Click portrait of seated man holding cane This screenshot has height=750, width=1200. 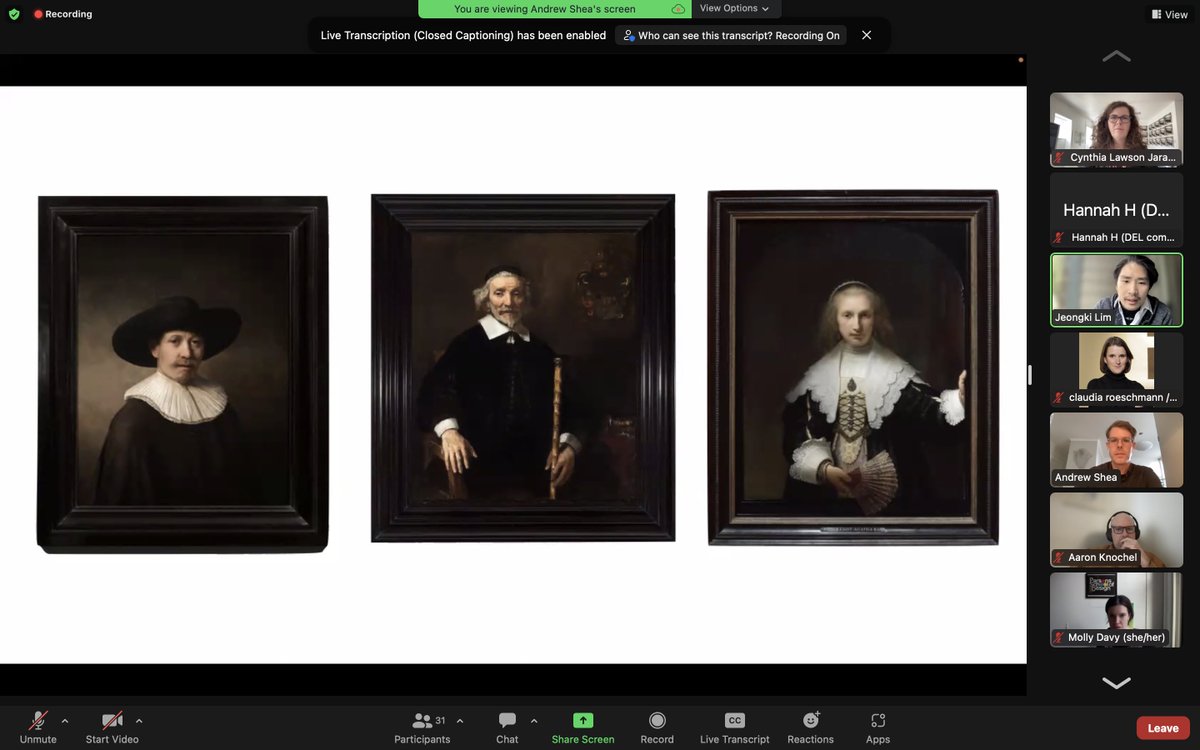[523, 368]
